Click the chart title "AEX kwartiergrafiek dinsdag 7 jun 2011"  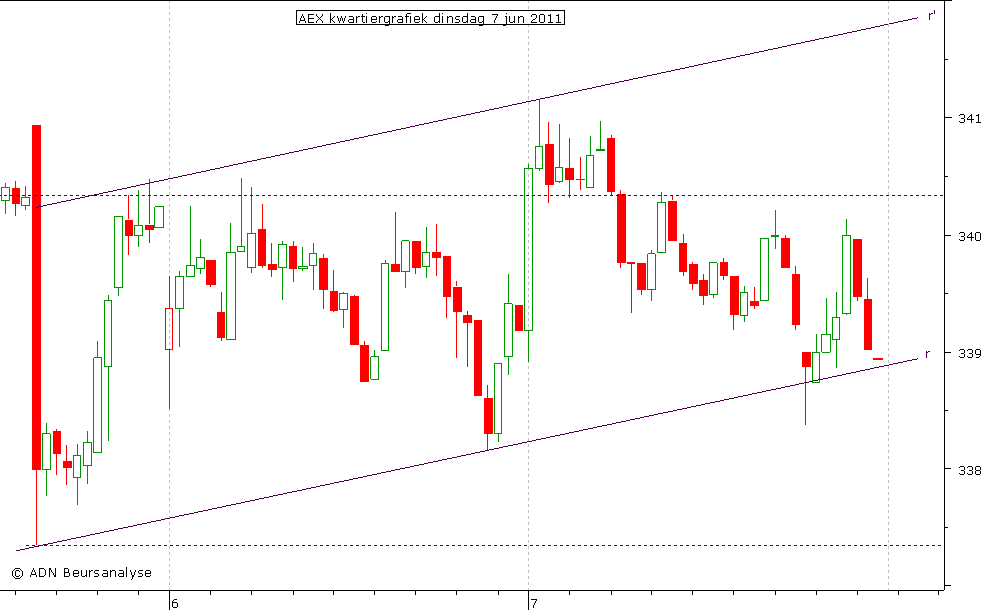point(430,18)
